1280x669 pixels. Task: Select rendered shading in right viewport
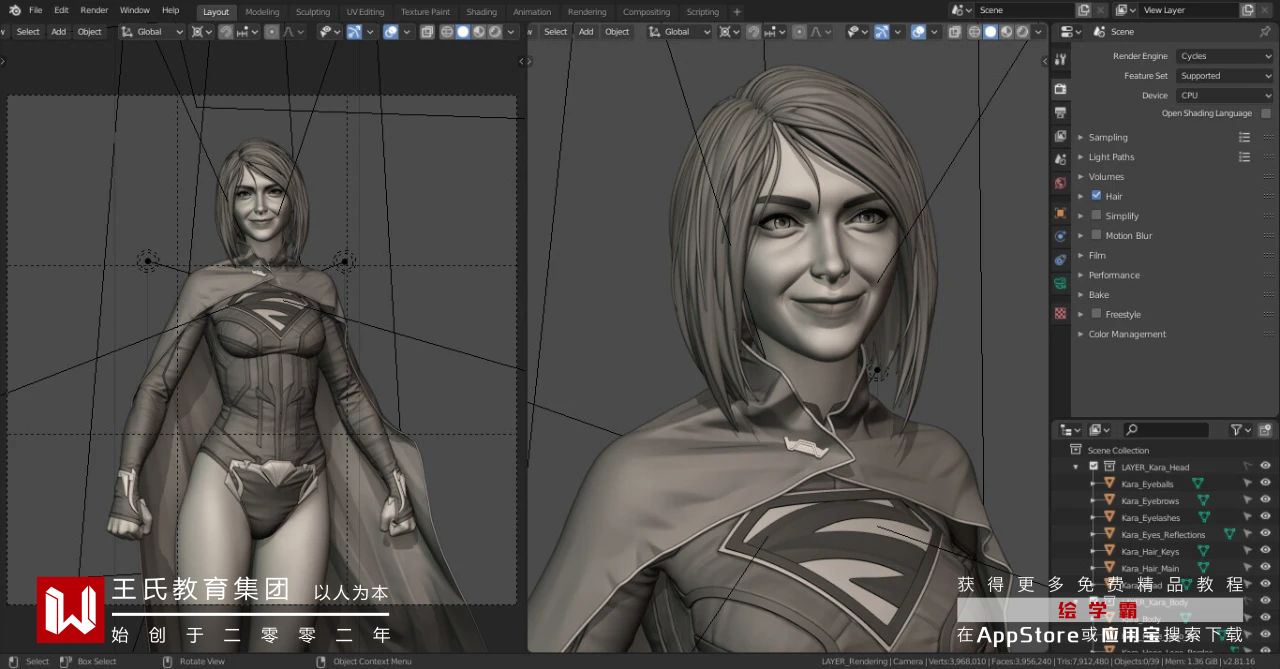(x=1023, y=32)
